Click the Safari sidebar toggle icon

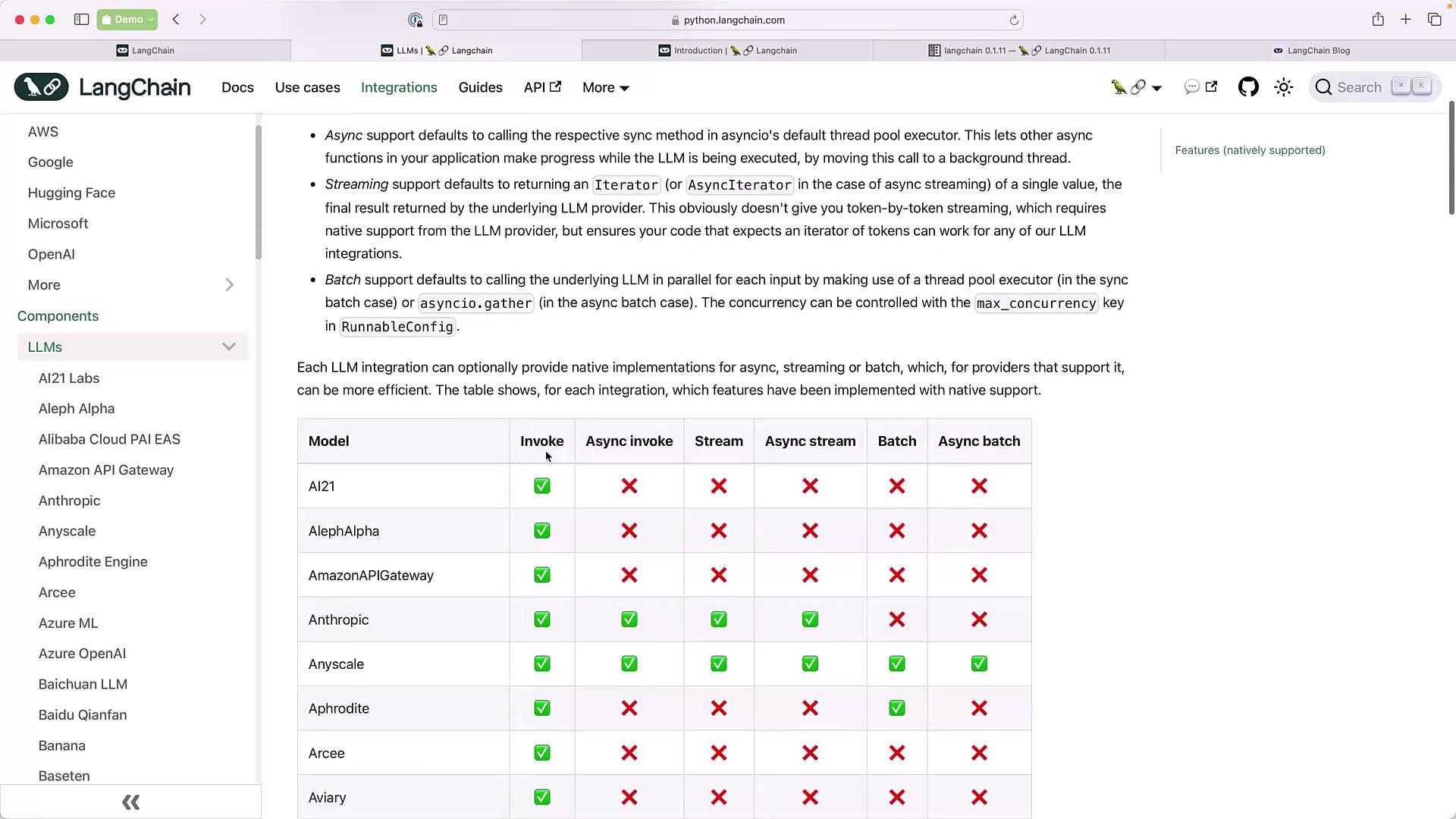pyautogui.click(x=81, y=20)
